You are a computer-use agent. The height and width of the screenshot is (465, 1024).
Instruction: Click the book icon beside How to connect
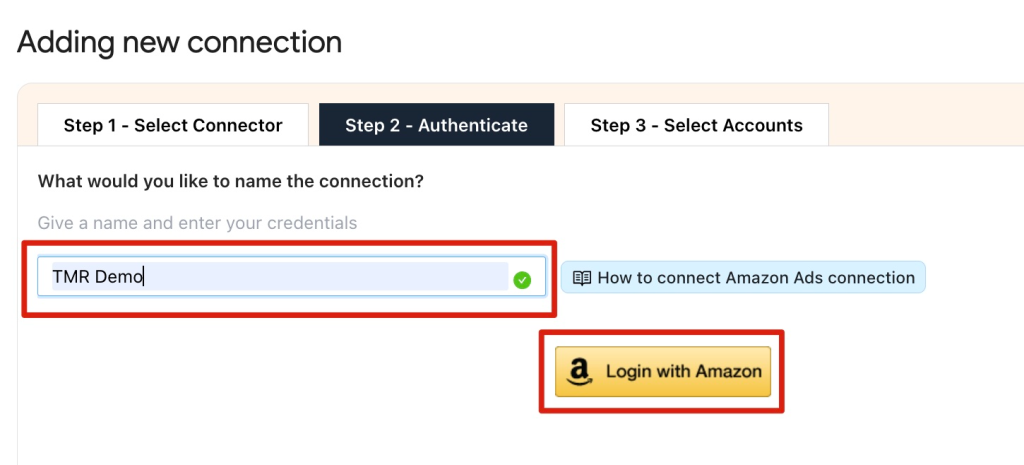click(581, 278)
